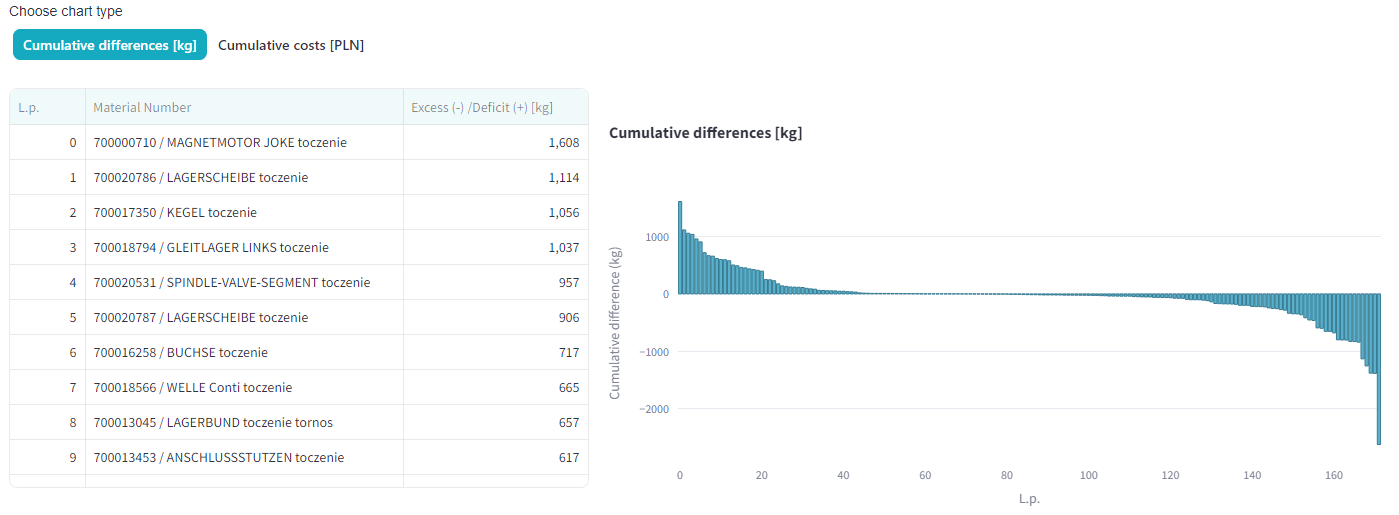Sort by Material Number column header
1399x515 pixels.
point(244,107)
